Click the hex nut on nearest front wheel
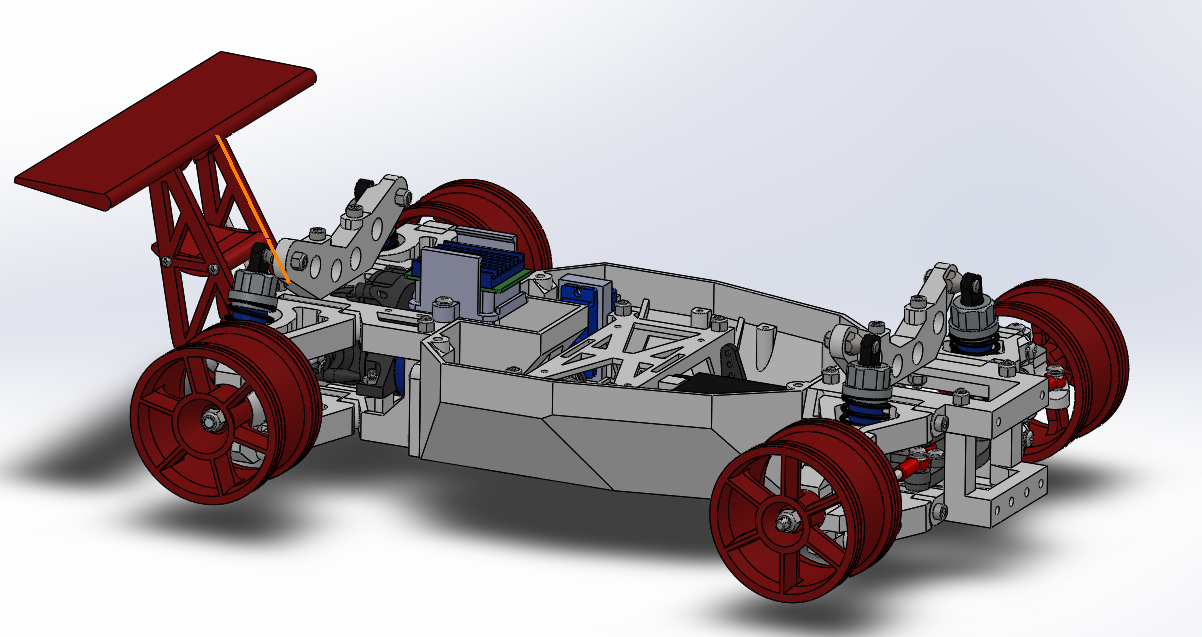1202x637 pixels. click(787, 521)
